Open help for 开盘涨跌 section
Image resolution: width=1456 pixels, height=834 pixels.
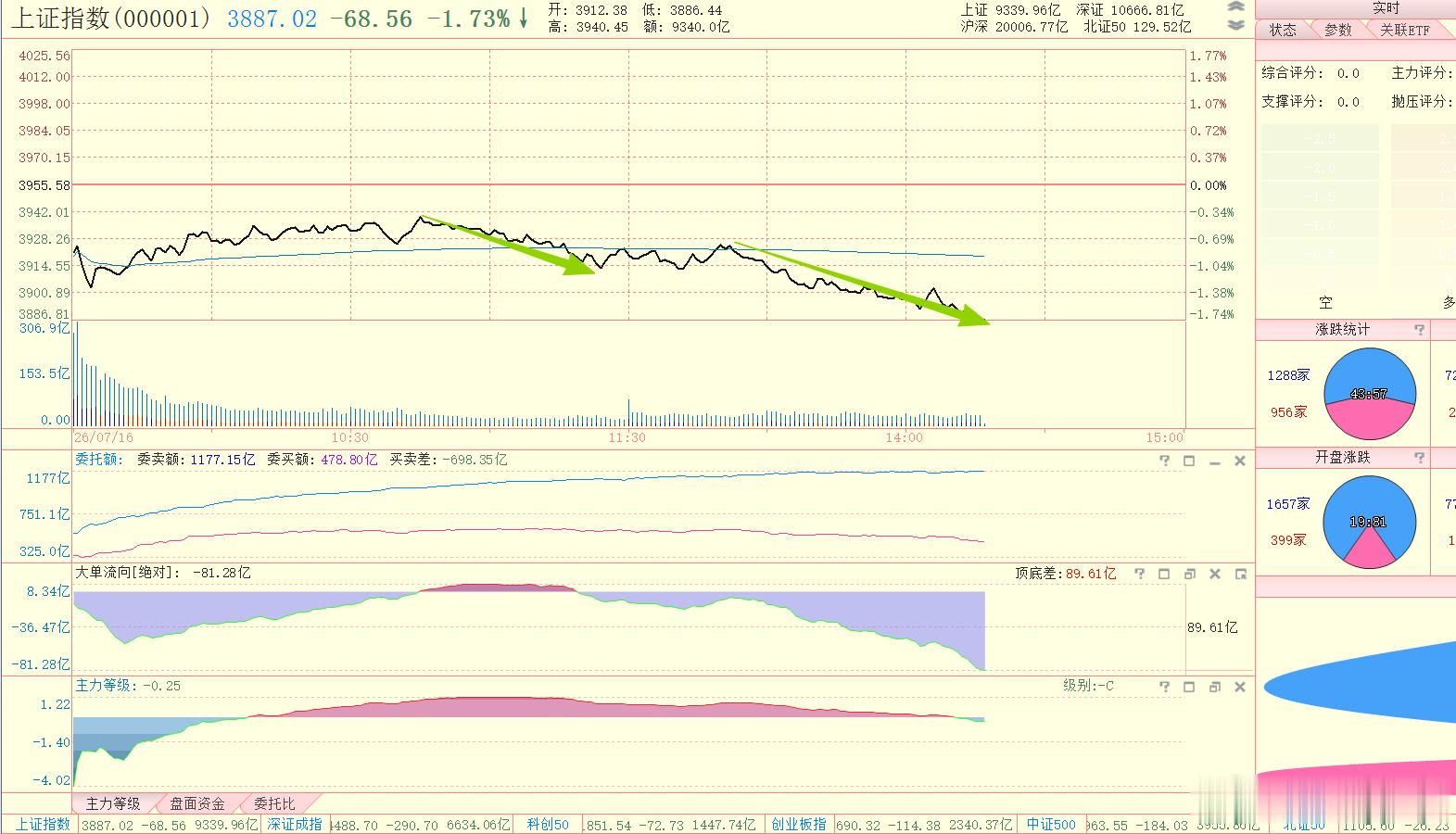click(x=1419, y=458)
